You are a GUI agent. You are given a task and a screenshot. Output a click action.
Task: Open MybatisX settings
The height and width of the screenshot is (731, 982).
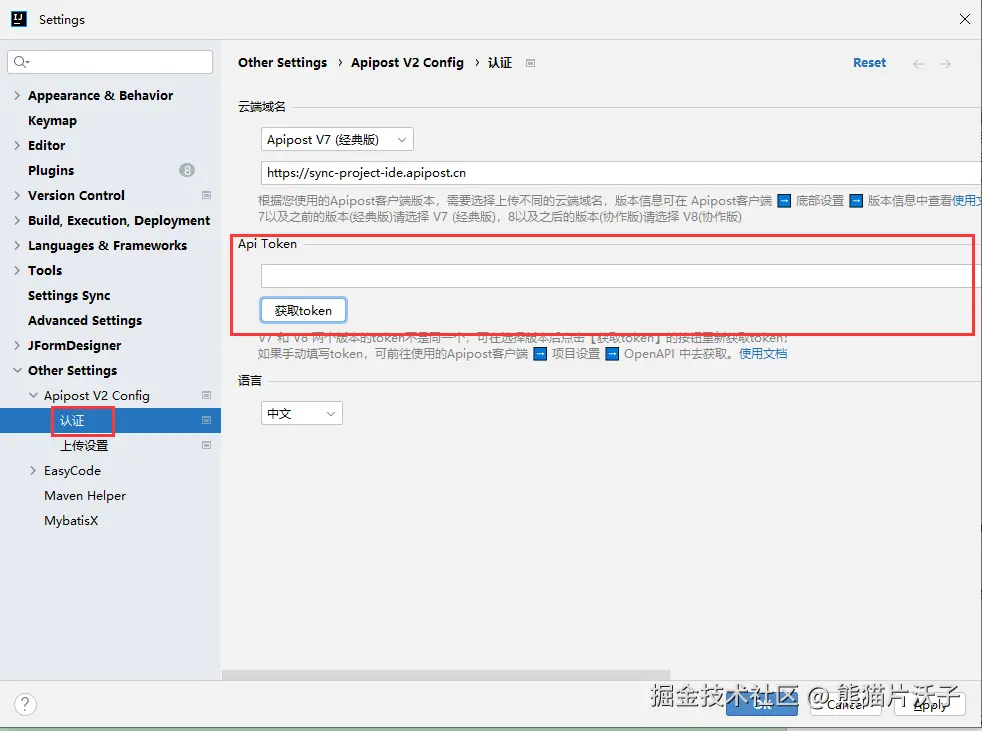[71, 521]
